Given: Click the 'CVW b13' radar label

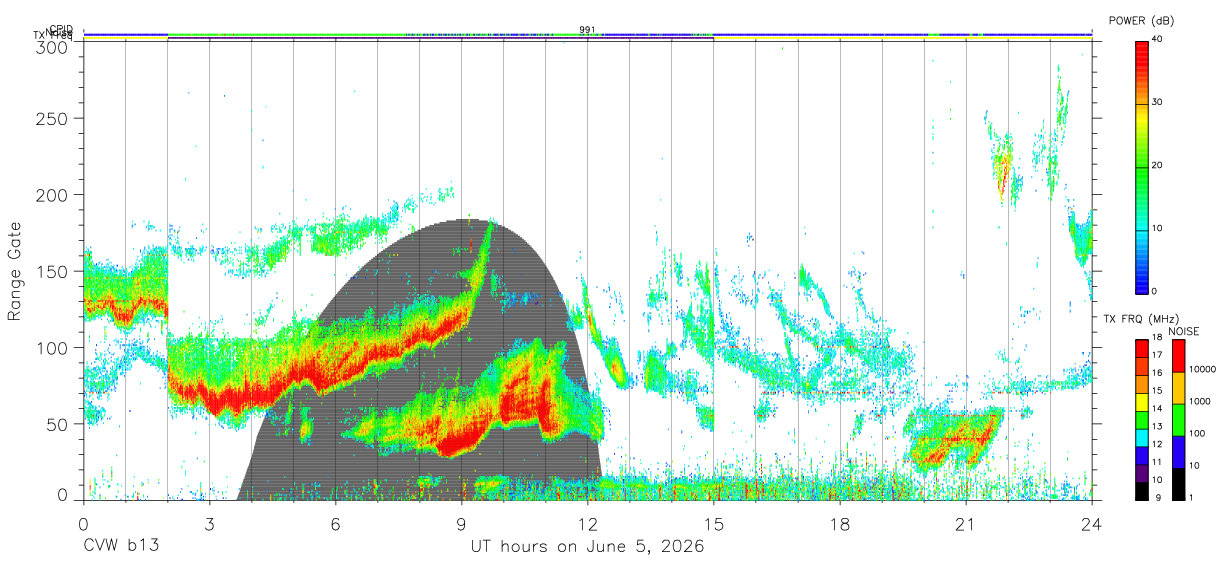Looking at the screenshot, I should (121, 546).
